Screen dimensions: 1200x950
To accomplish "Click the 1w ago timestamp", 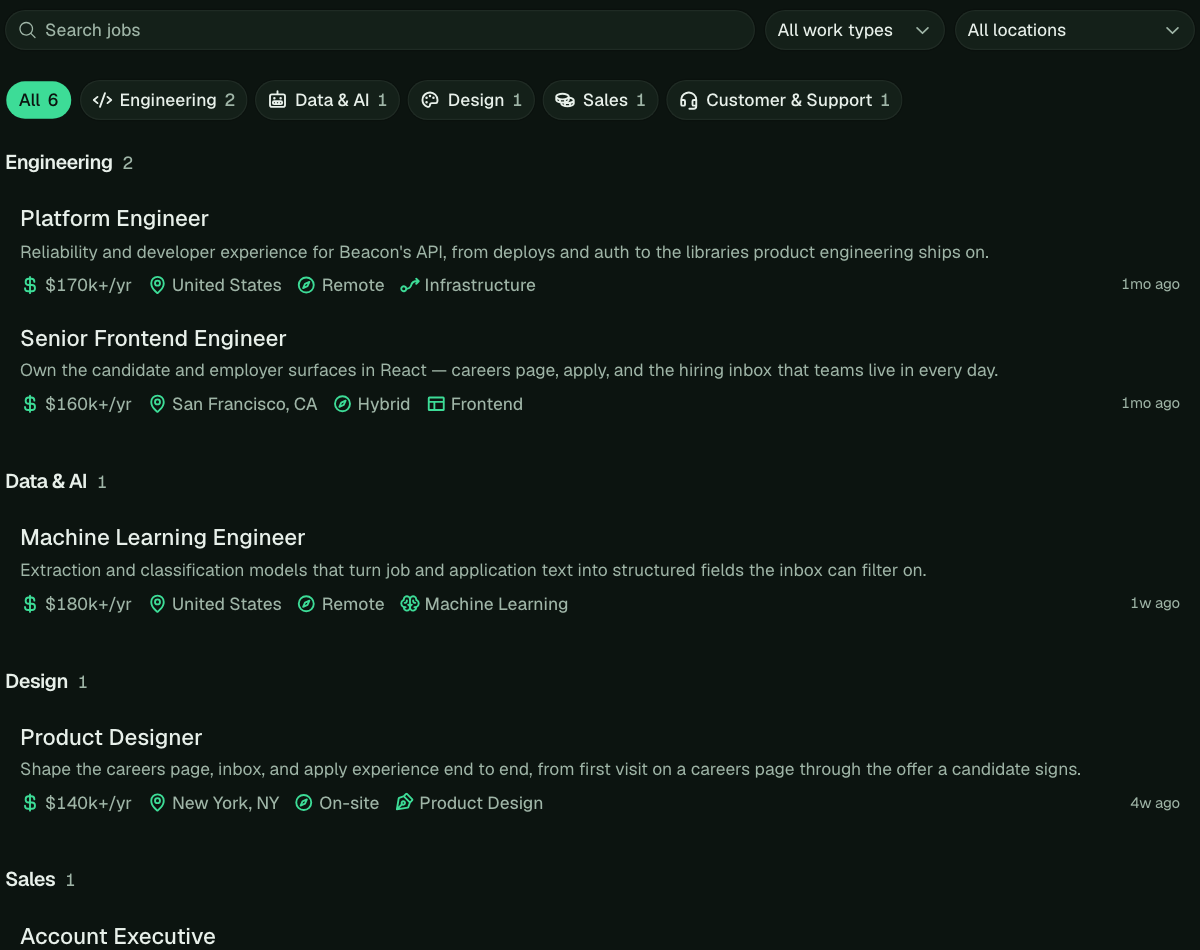I will (x=1155, y=603).
